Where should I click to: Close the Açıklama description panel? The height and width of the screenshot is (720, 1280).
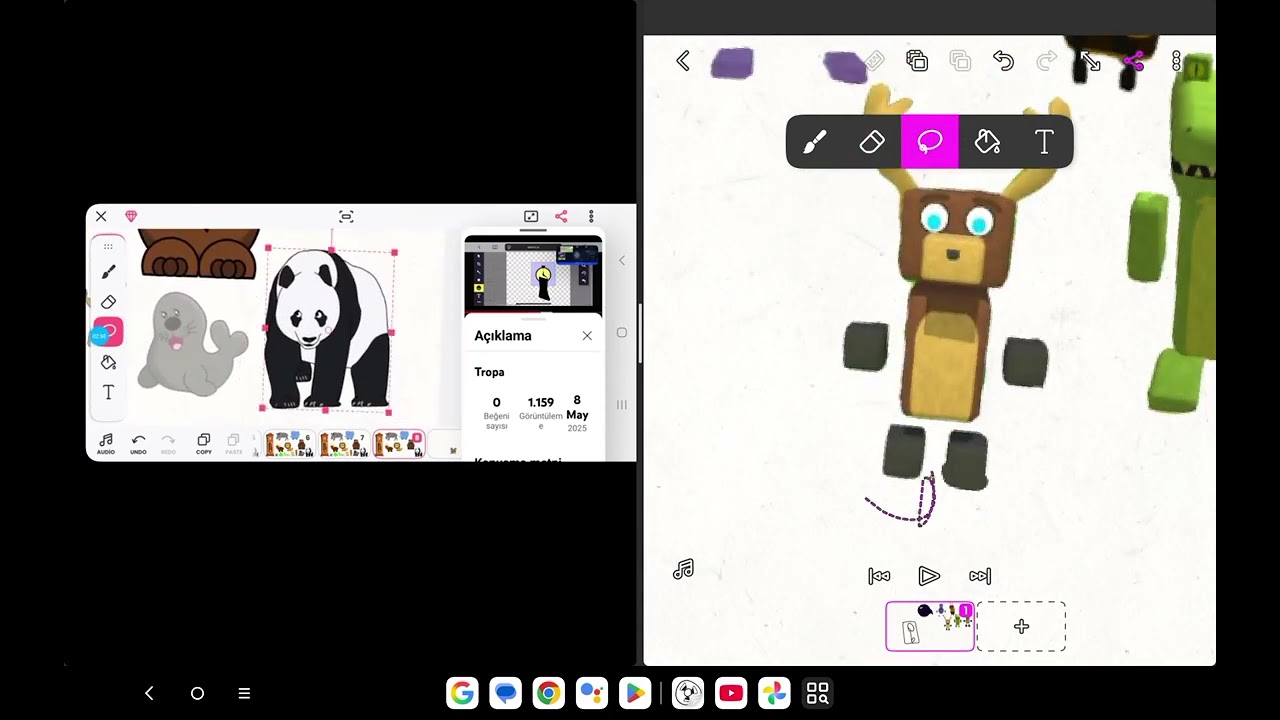pos(587,336)
